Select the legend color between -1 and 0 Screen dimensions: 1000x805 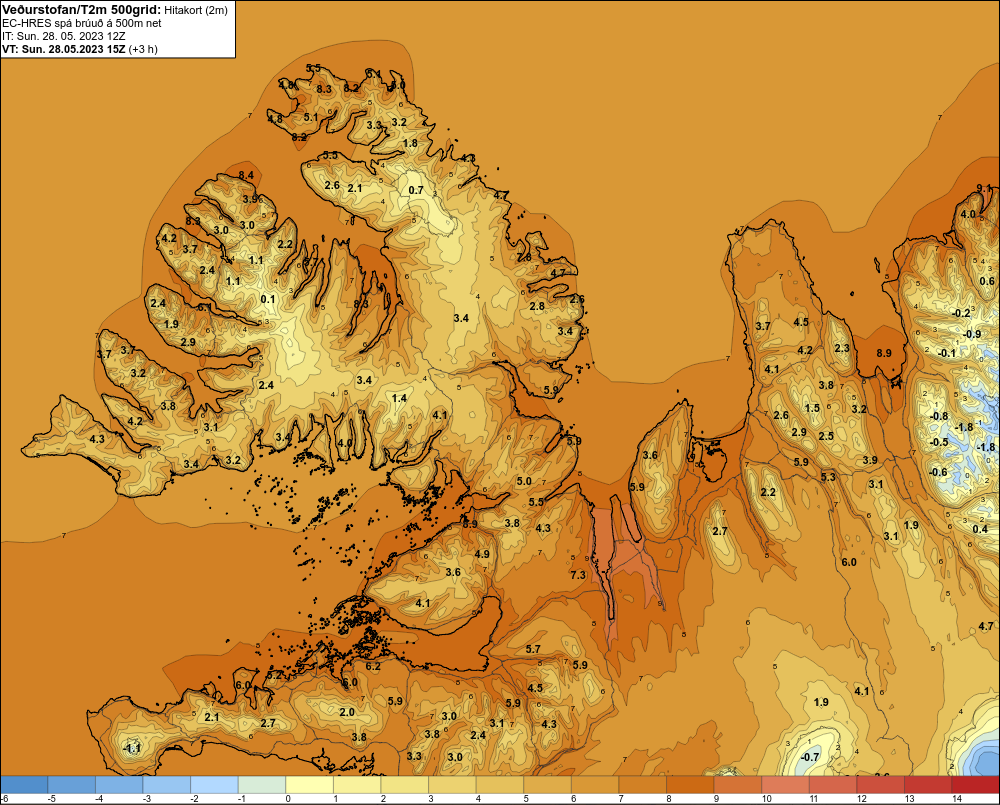pos(262,784)
